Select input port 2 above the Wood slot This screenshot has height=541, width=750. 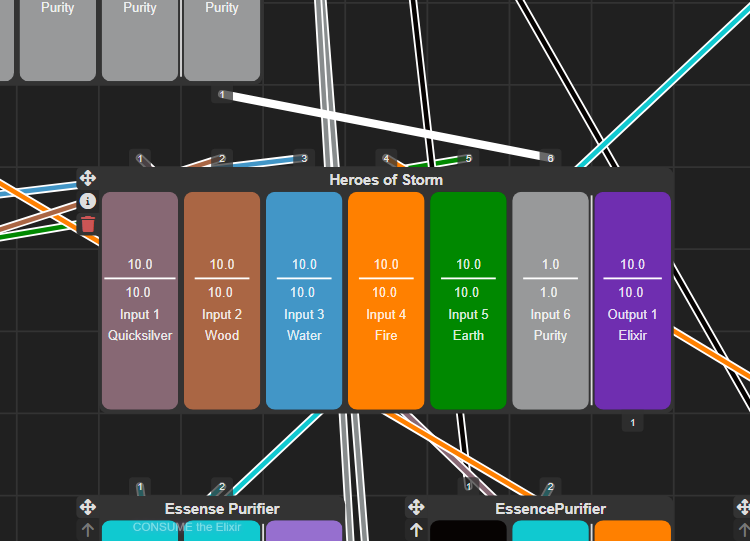[x=222, y=158]
